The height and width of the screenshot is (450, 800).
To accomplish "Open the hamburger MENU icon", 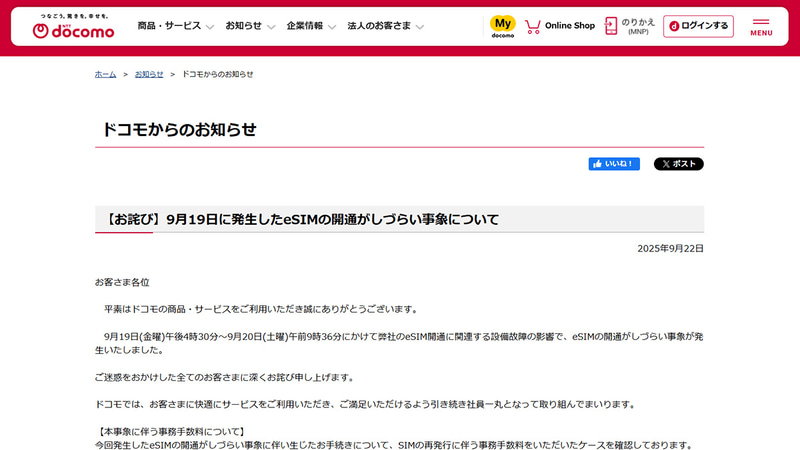I will coord(761,28).
